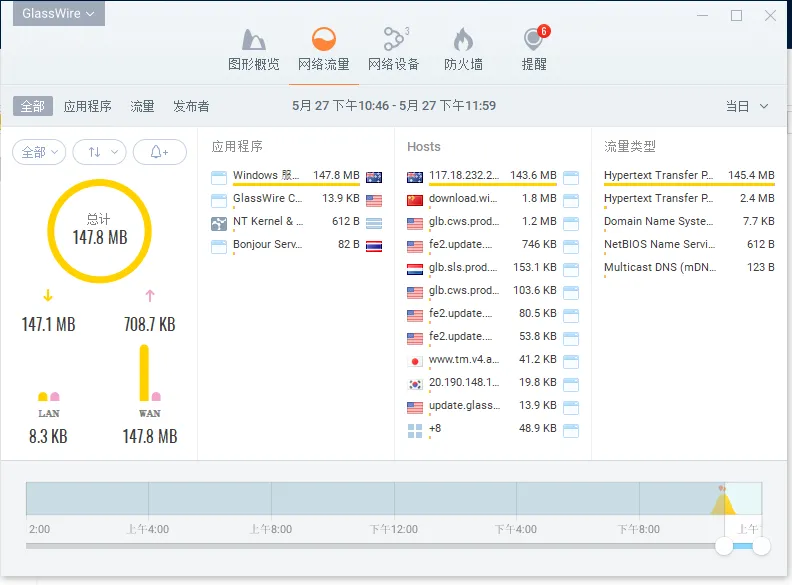Open the 图形概览 graph overview icon
This screenshot has width=792, height=585.
tap(253, 41)
